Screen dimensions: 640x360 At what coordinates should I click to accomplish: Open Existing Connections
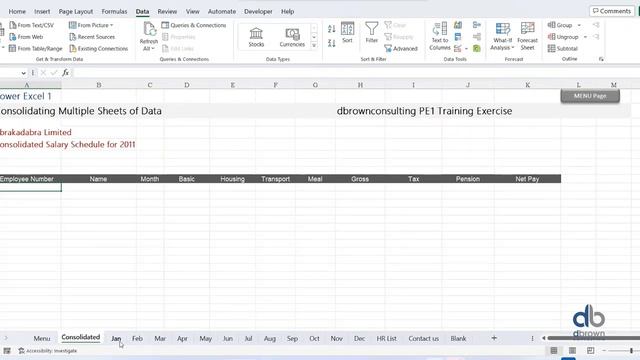pyautogui.click(x=98, y=49)
